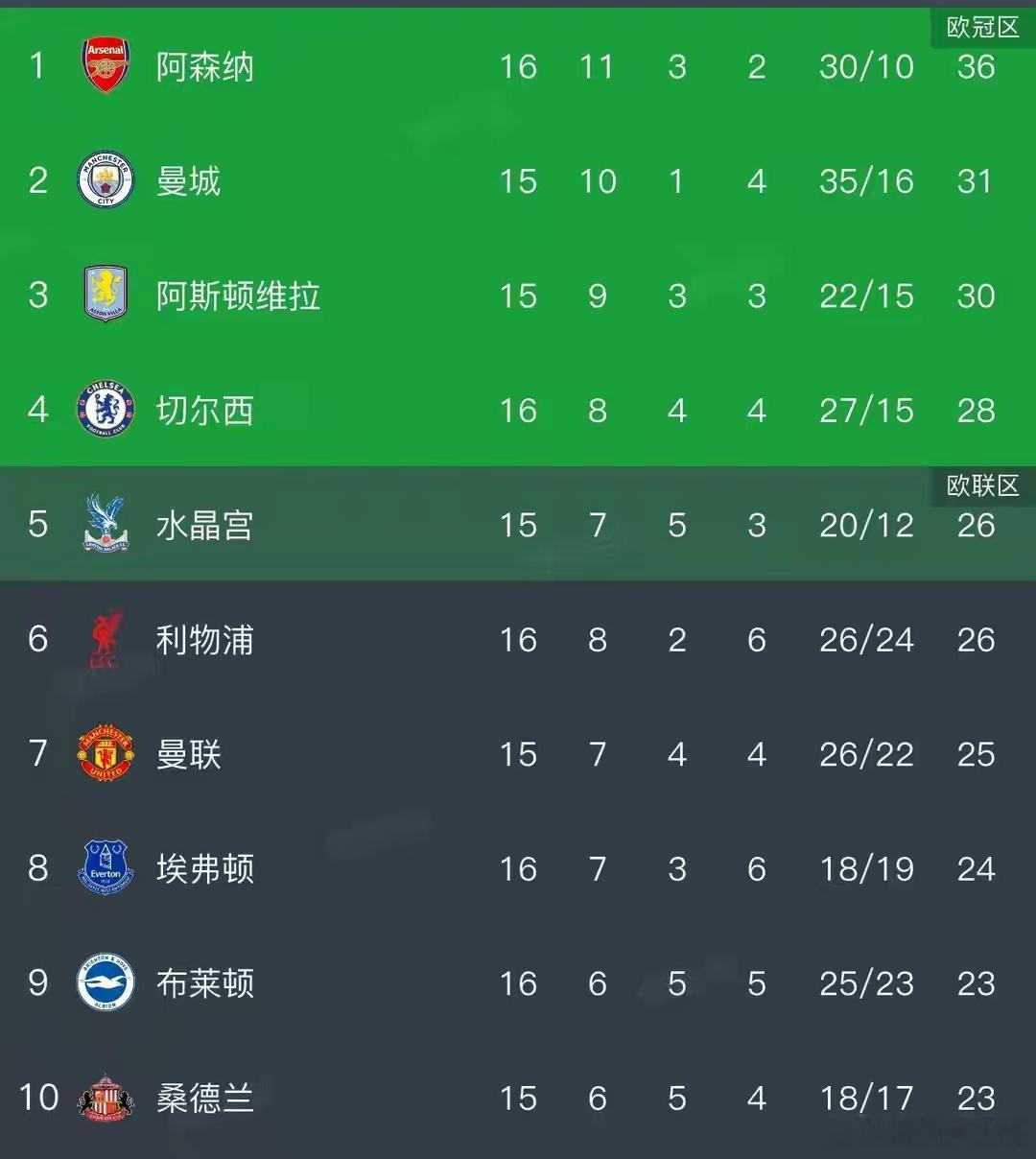Click the 水晶宫 team name
This screenshot has height=1159, width=1036.
[x=205, y=525]
